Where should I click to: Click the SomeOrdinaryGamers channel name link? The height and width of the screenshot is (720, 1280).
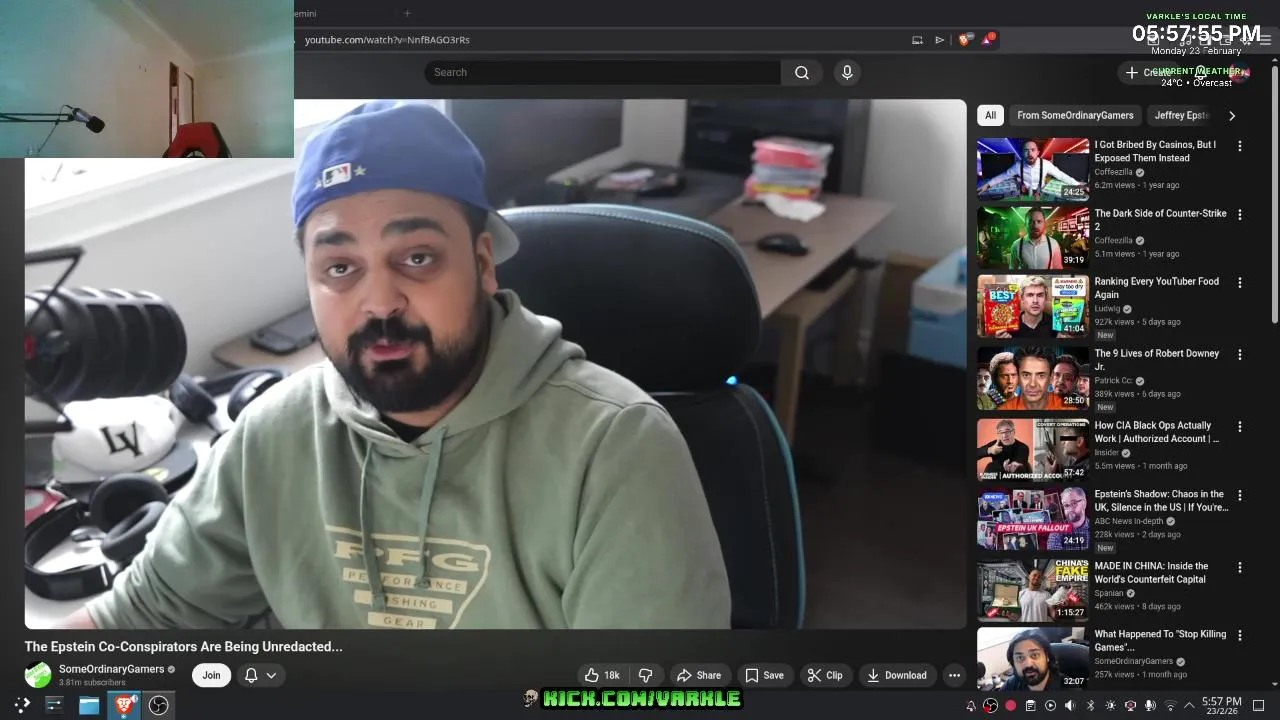point(111,669)
